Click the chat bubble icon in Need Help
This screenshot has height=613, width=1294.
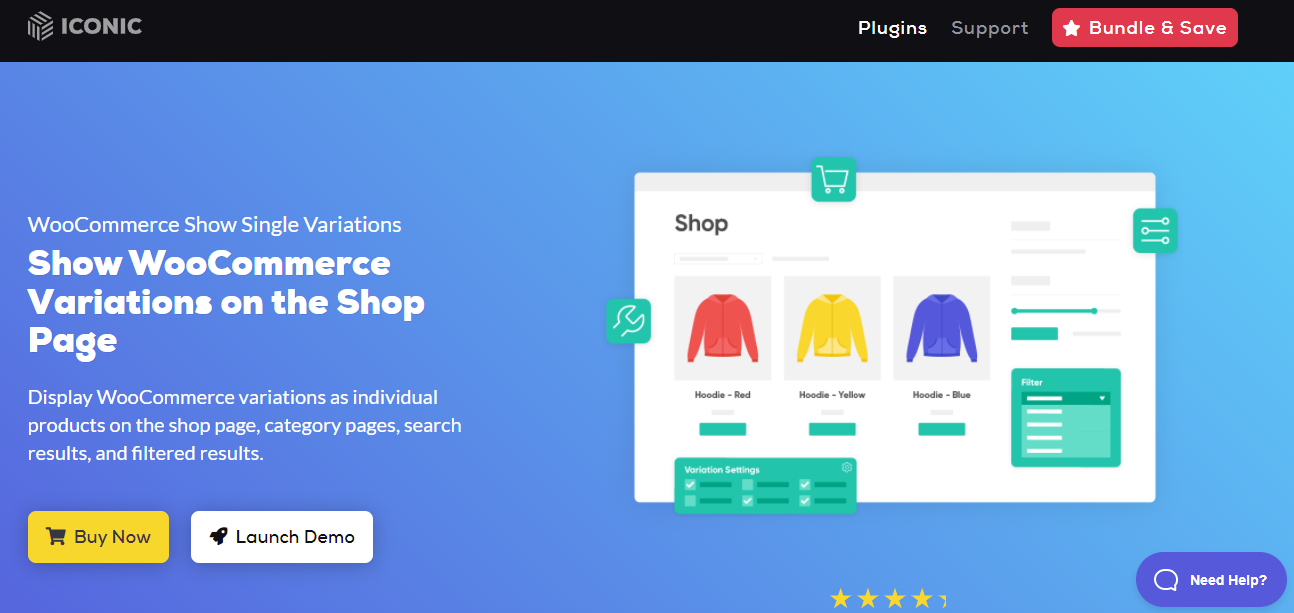tap(1166, 580)
